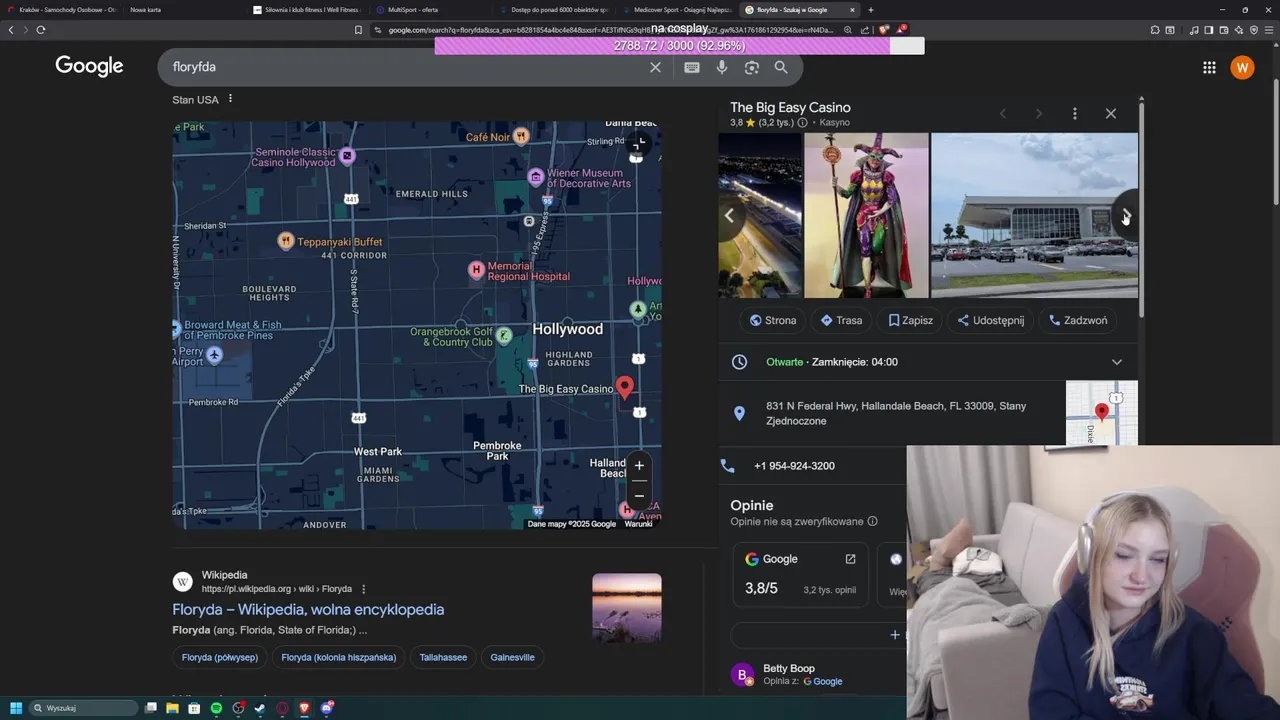1280x720 pixels.
Task: Call the casino with Zadzwoń
Action: 1078,320
